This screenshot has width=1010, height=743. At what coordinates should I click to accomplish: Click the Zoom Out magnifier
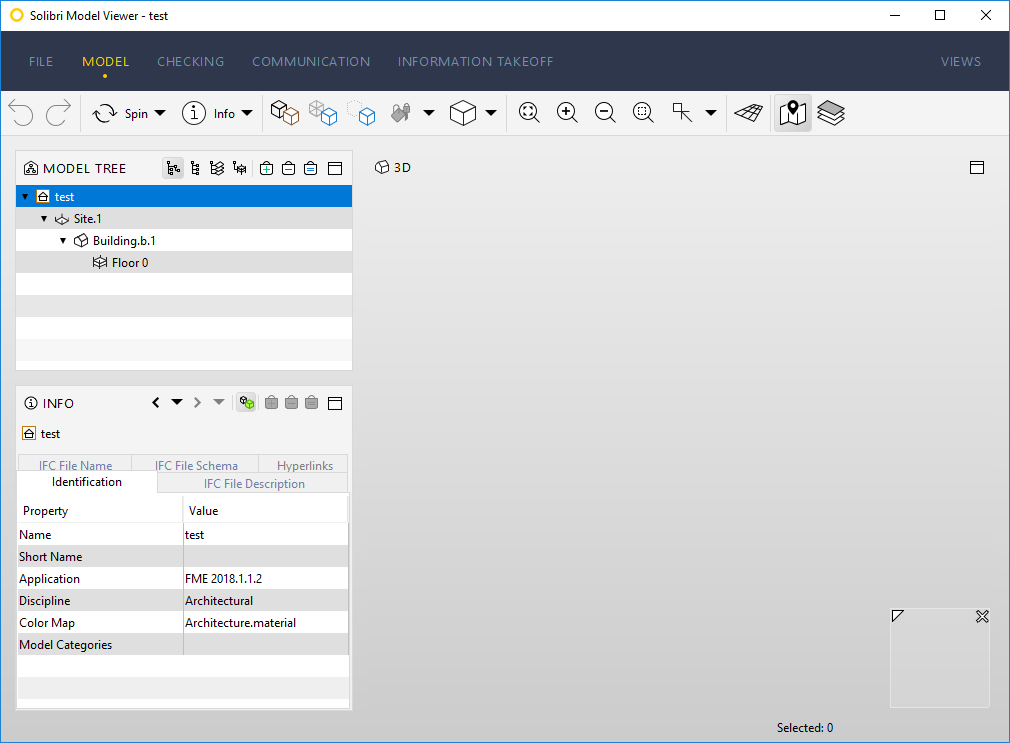605,113
